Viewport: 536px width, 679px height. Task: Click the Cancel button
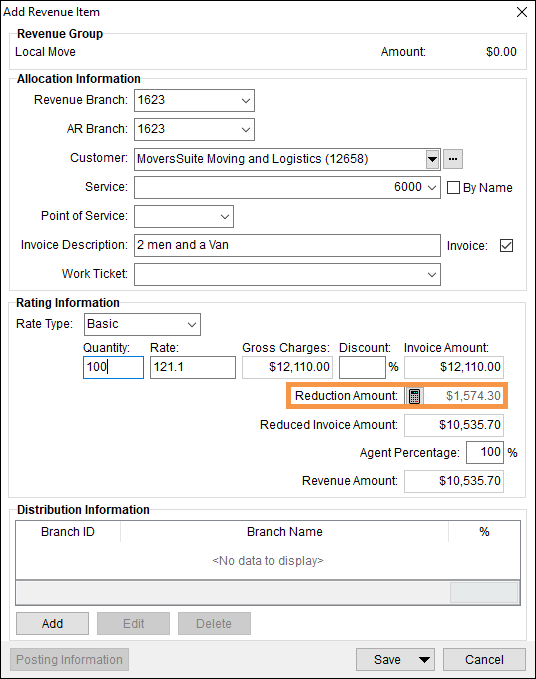coord(484,660)
